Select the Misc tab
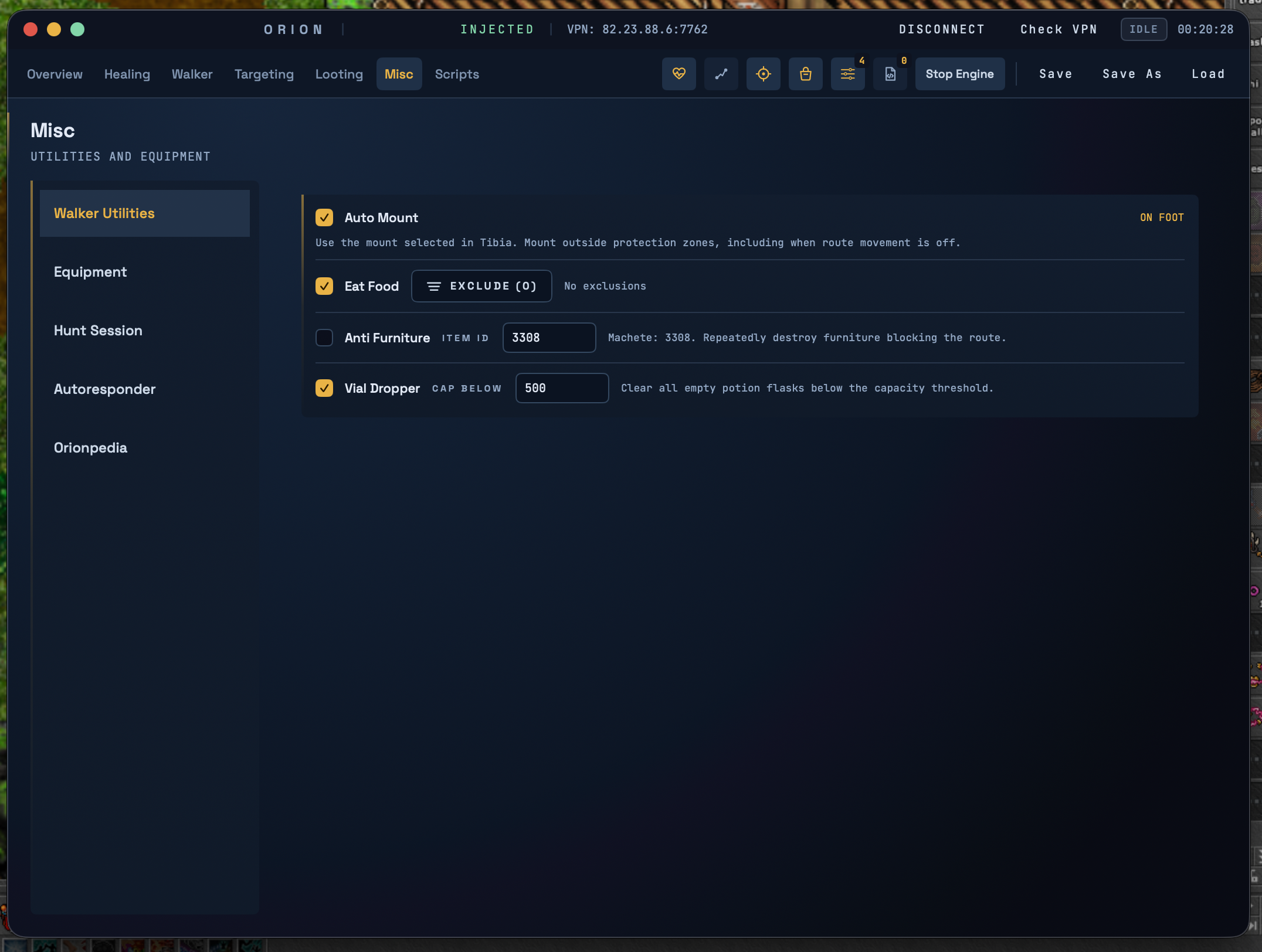This screenshot has width=1262, height=952. click(399, 74)
